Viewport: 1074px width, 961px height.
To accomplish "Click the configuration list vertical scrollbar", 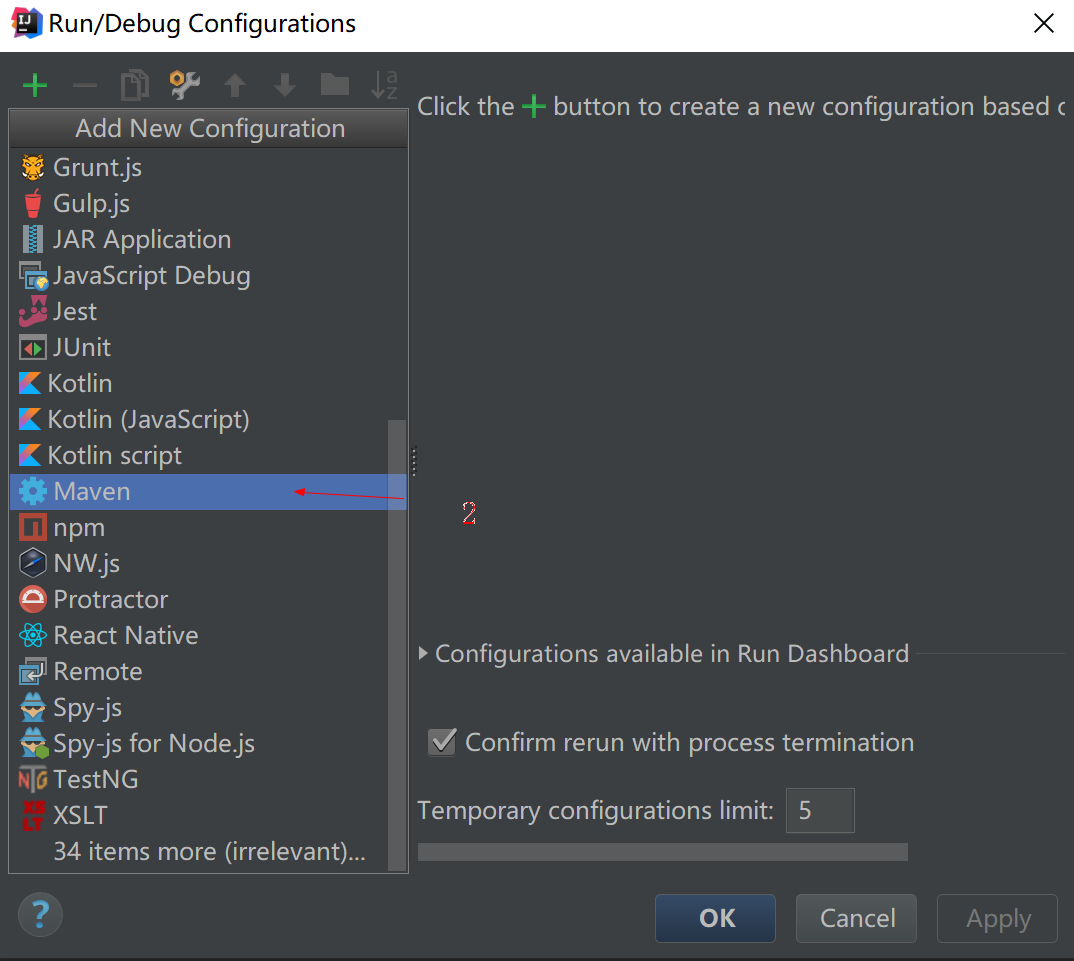I will click(x=397, y=645).
